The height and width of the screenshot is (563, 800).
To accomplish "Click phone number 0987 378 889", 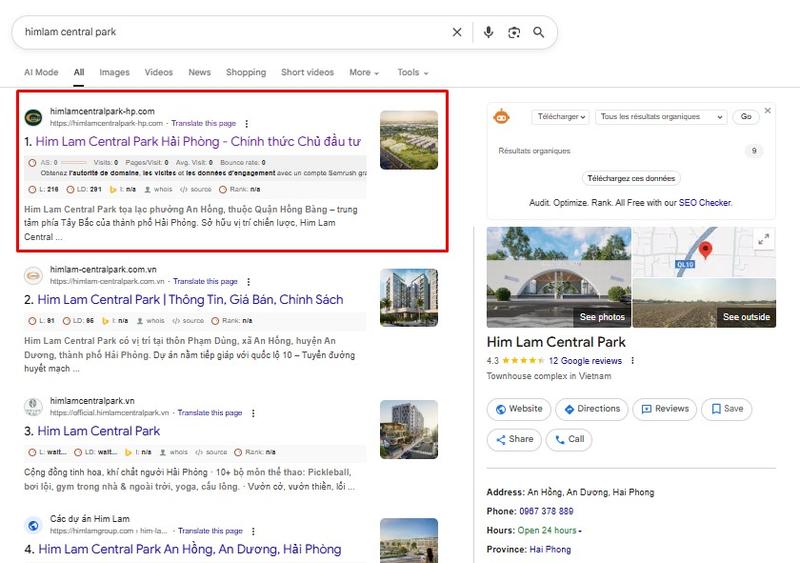I will pyautogui.click(x=546, y=511).
